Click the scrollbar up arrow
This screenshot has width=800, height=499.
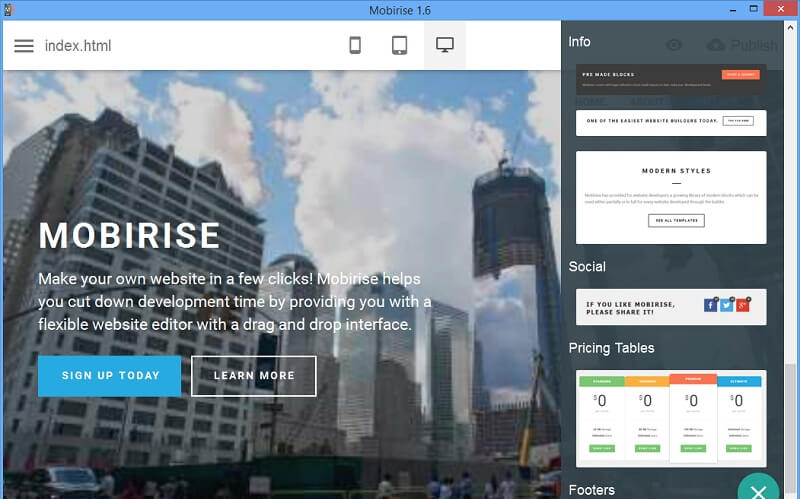790,28
